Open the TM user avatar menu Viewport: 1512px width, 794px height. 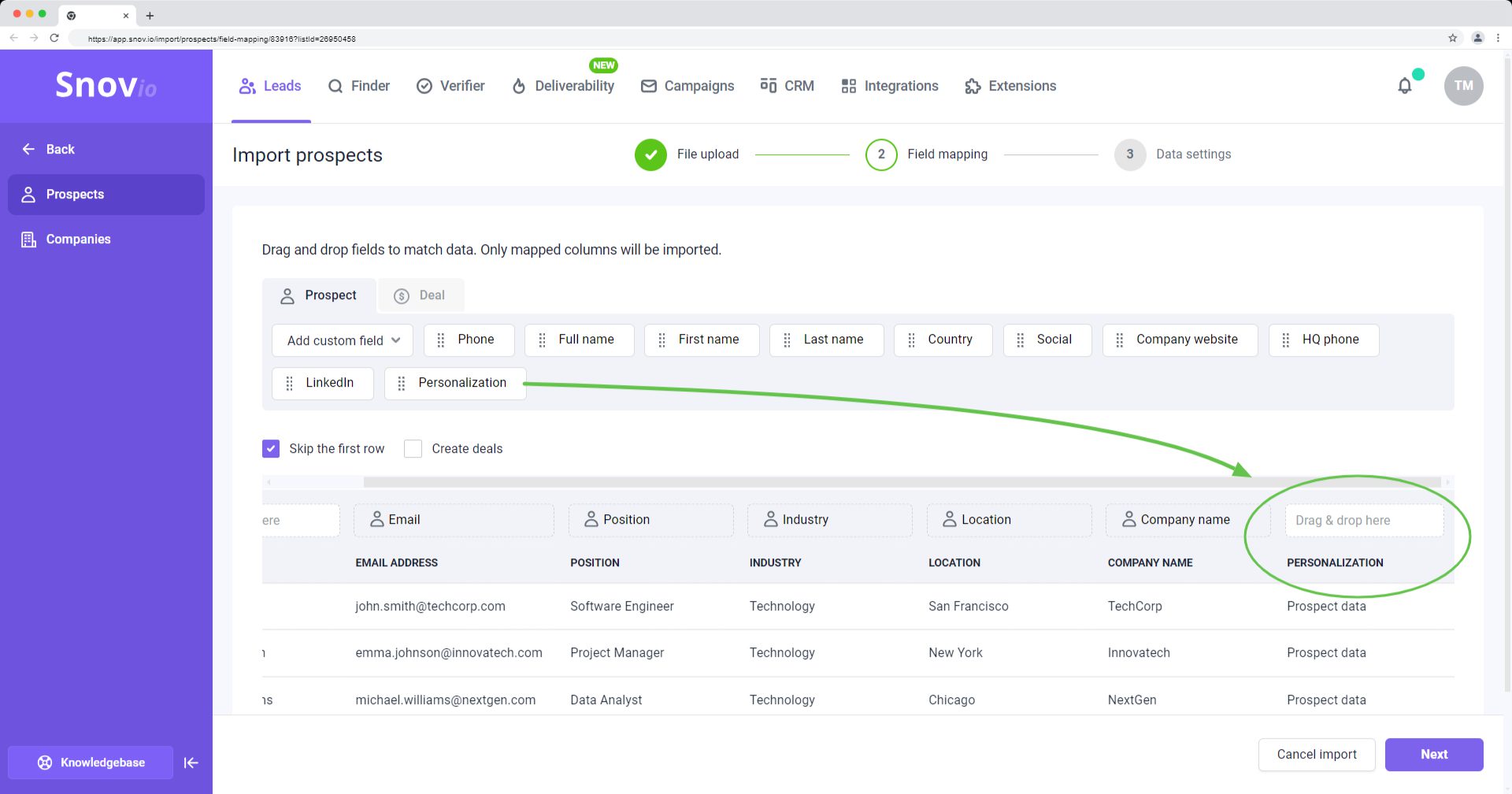(1463, 86)
